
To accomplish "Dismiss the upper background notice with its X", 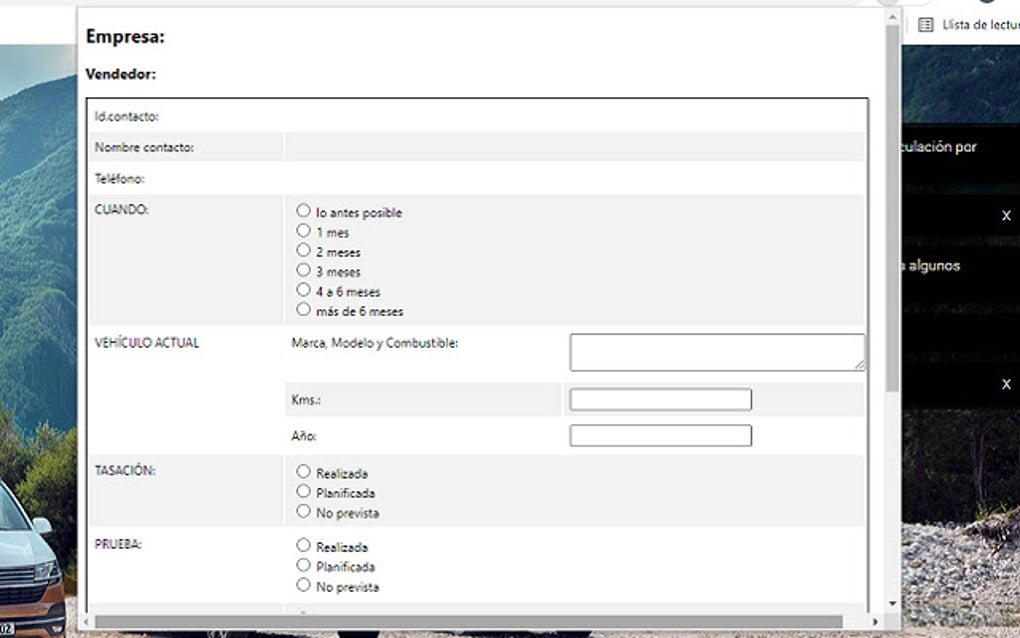I will 1005,214.
